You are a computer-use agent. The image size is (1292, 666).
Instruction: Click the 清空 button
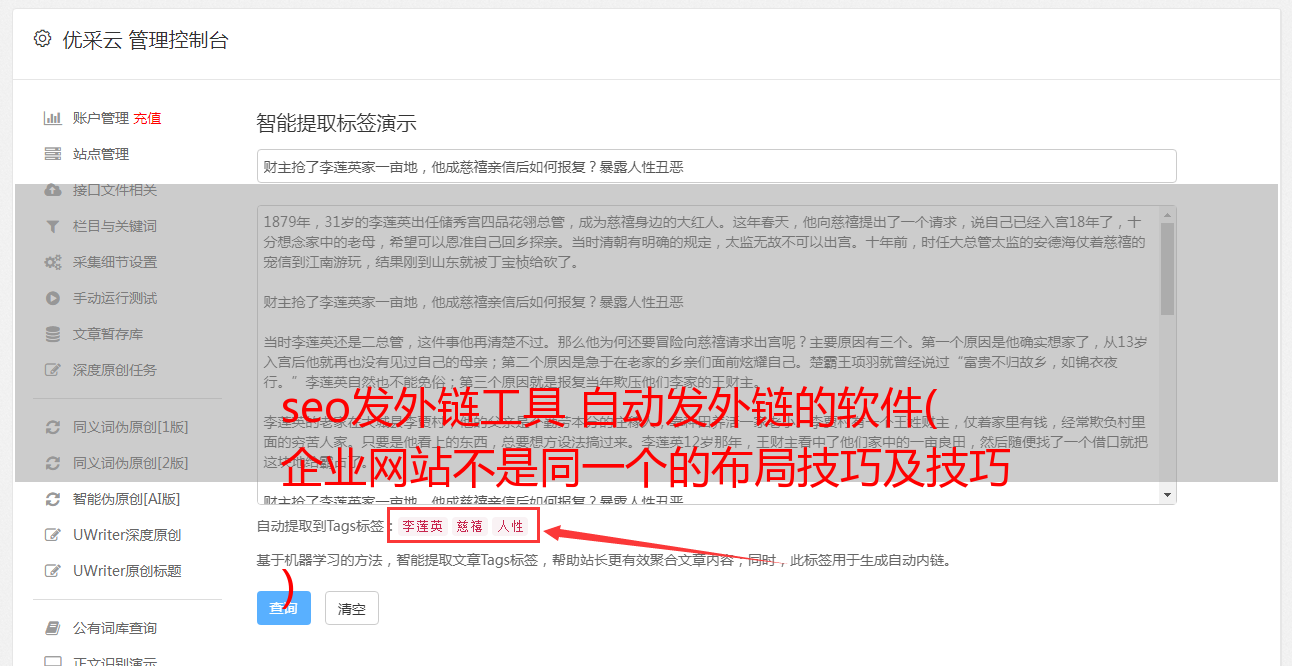pyautogui.click(x=352, y=608)
